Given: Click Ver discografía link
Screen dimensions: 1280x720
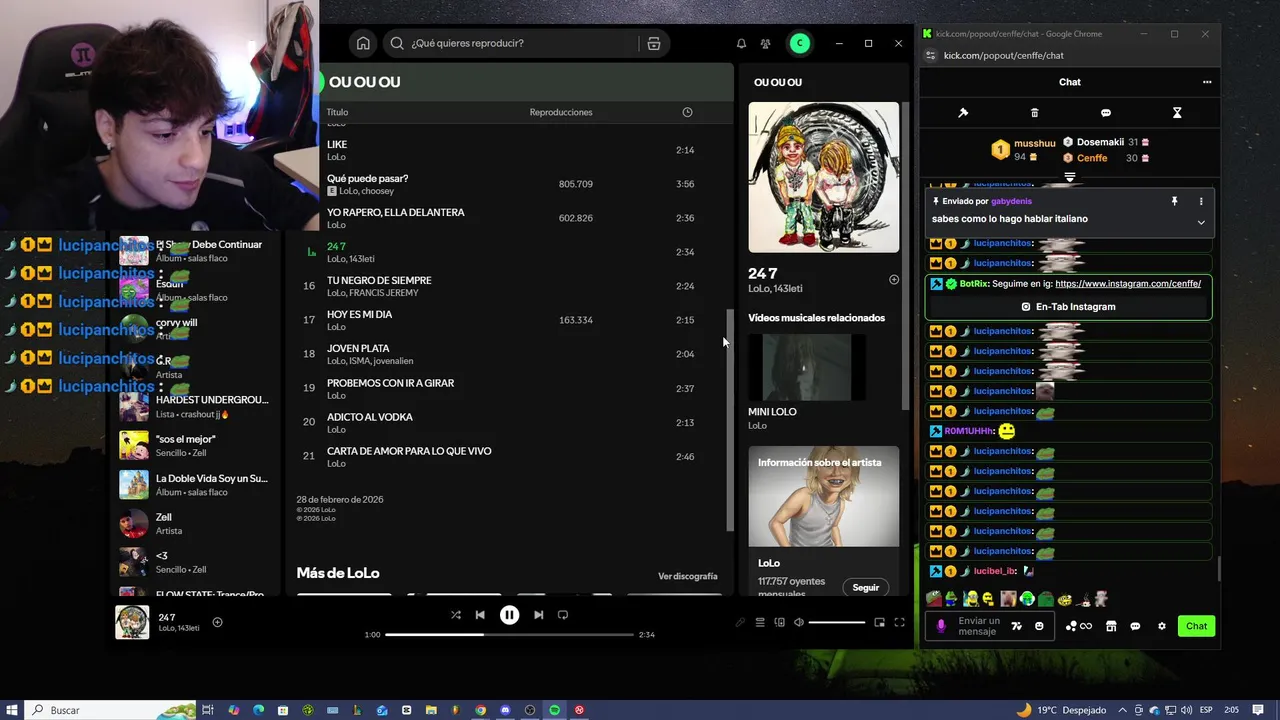Looking at the screenshot, I should [688, 576].
